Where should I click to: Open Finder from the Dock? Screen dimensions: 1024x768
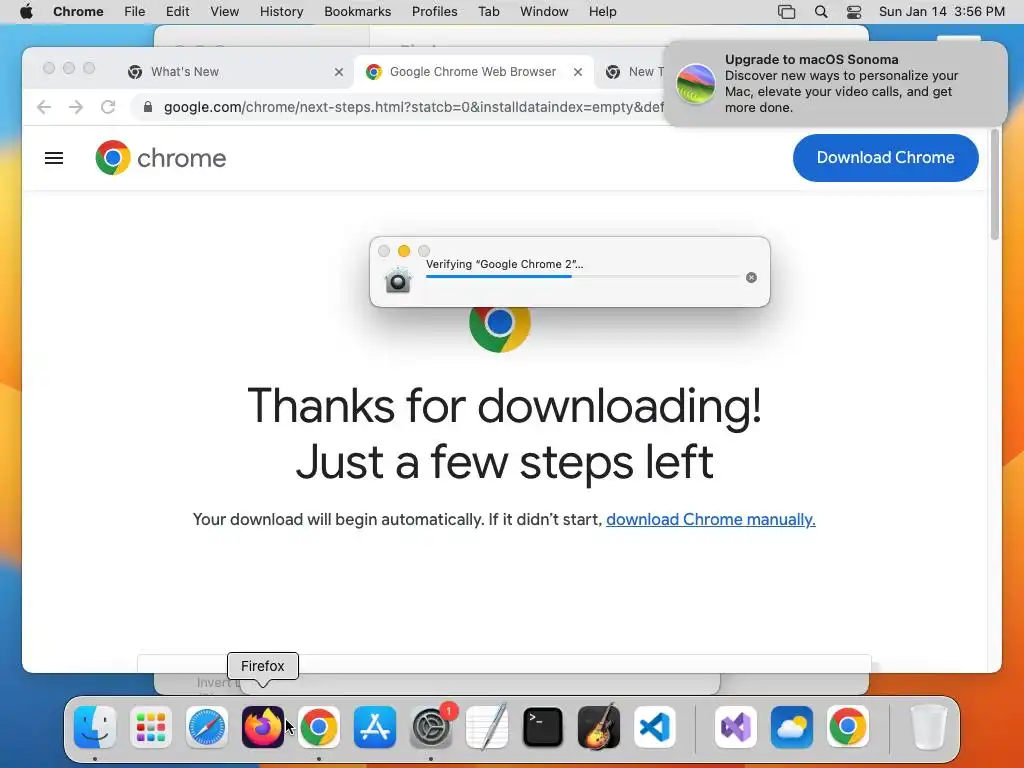[95, 727]
